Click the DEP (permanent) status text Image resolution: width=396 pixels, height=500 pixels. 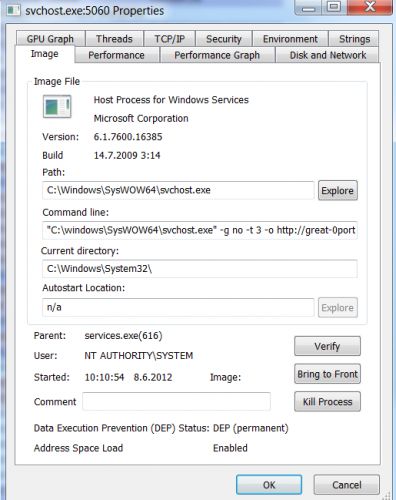[x=251, y=428]
